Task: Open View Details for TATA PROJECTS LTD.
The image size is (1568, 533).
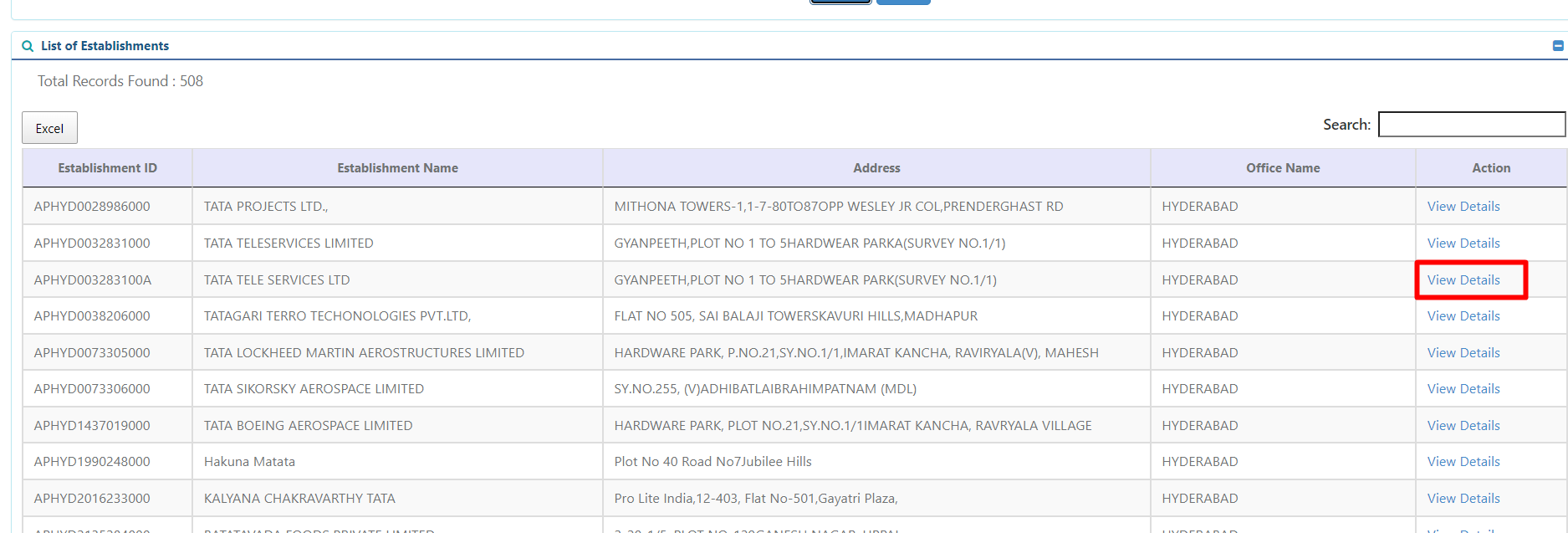Action: [x=1463, y=207]
